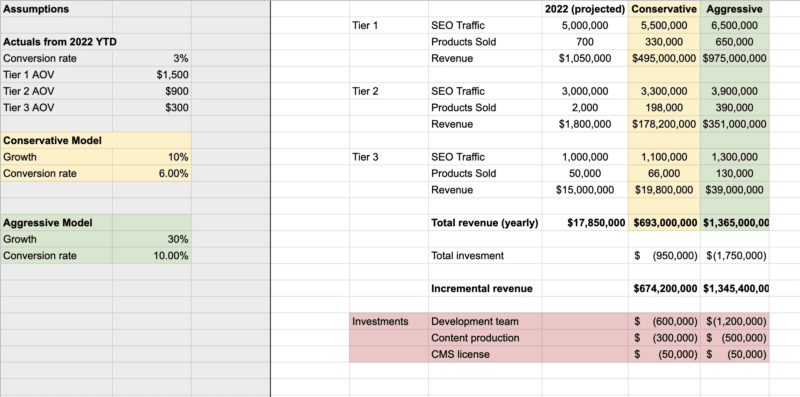Click the 3,000,000 Tier 2 traffic cell
Image resolution: width=800 pixels, height=397 pixels.
(585, 91)
